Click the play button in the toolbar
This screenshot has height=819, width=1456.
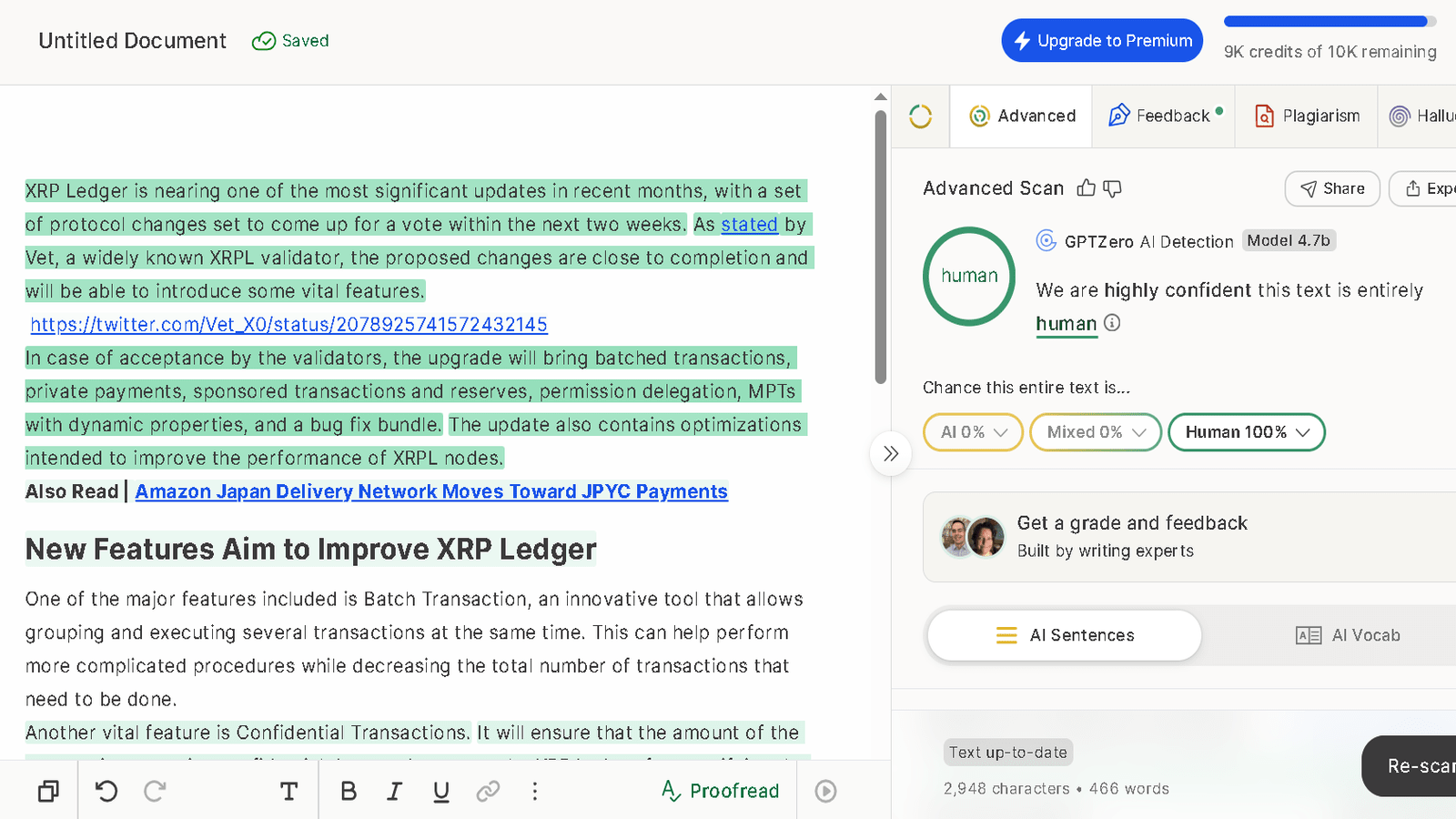point(825,791)
